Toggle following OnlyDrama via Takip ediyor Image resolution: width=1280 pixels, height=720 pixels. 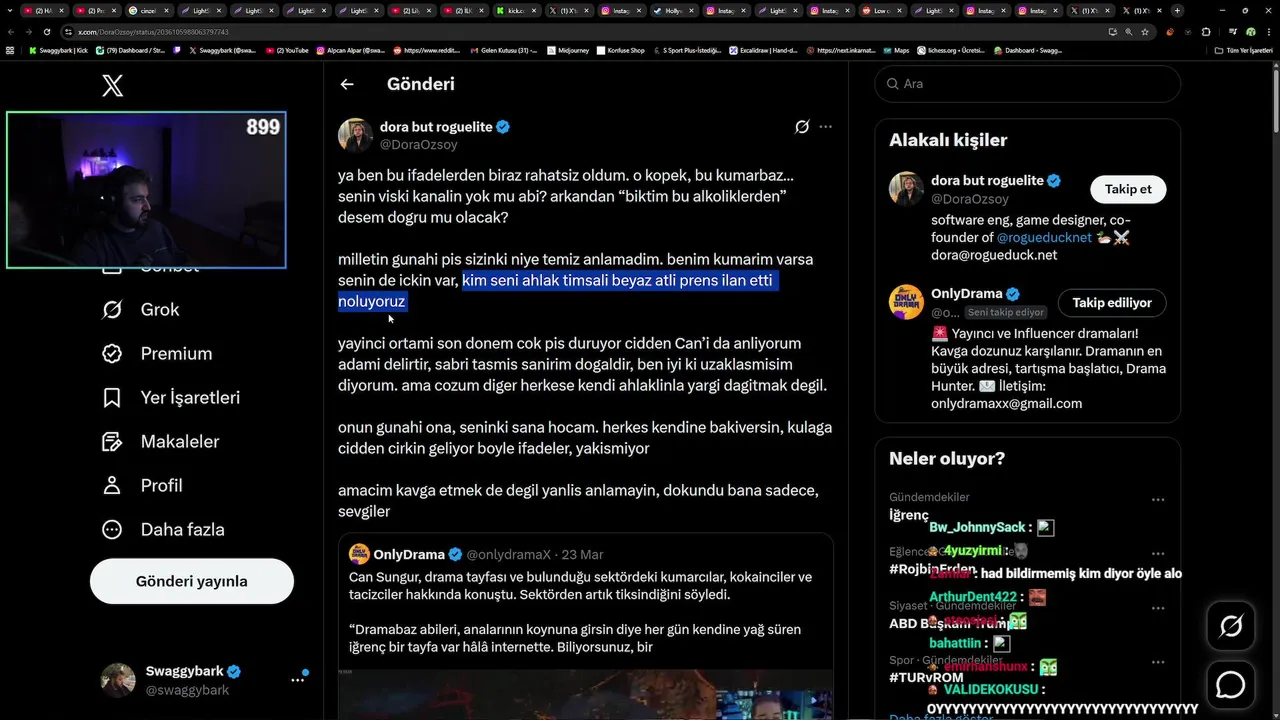1112,303
